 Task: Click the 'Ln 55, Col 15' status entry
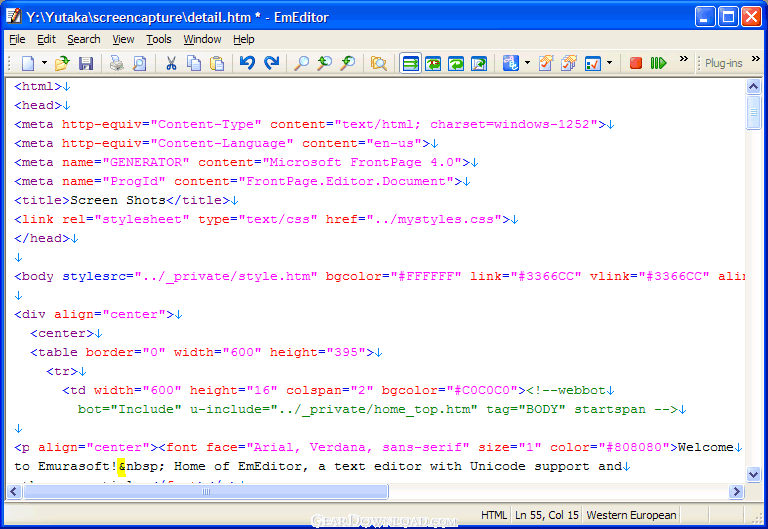(x=547, y=515)
